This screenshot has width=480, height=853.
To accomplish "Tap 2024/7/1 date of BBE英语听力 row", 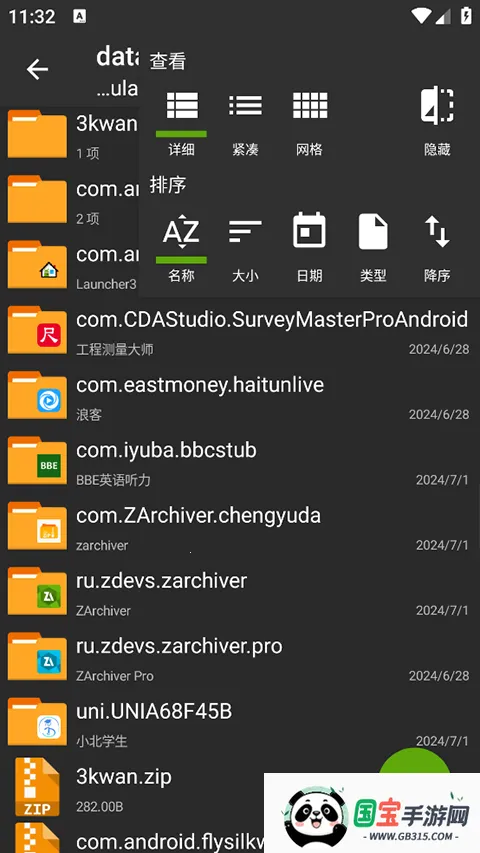I will point(442,480).
